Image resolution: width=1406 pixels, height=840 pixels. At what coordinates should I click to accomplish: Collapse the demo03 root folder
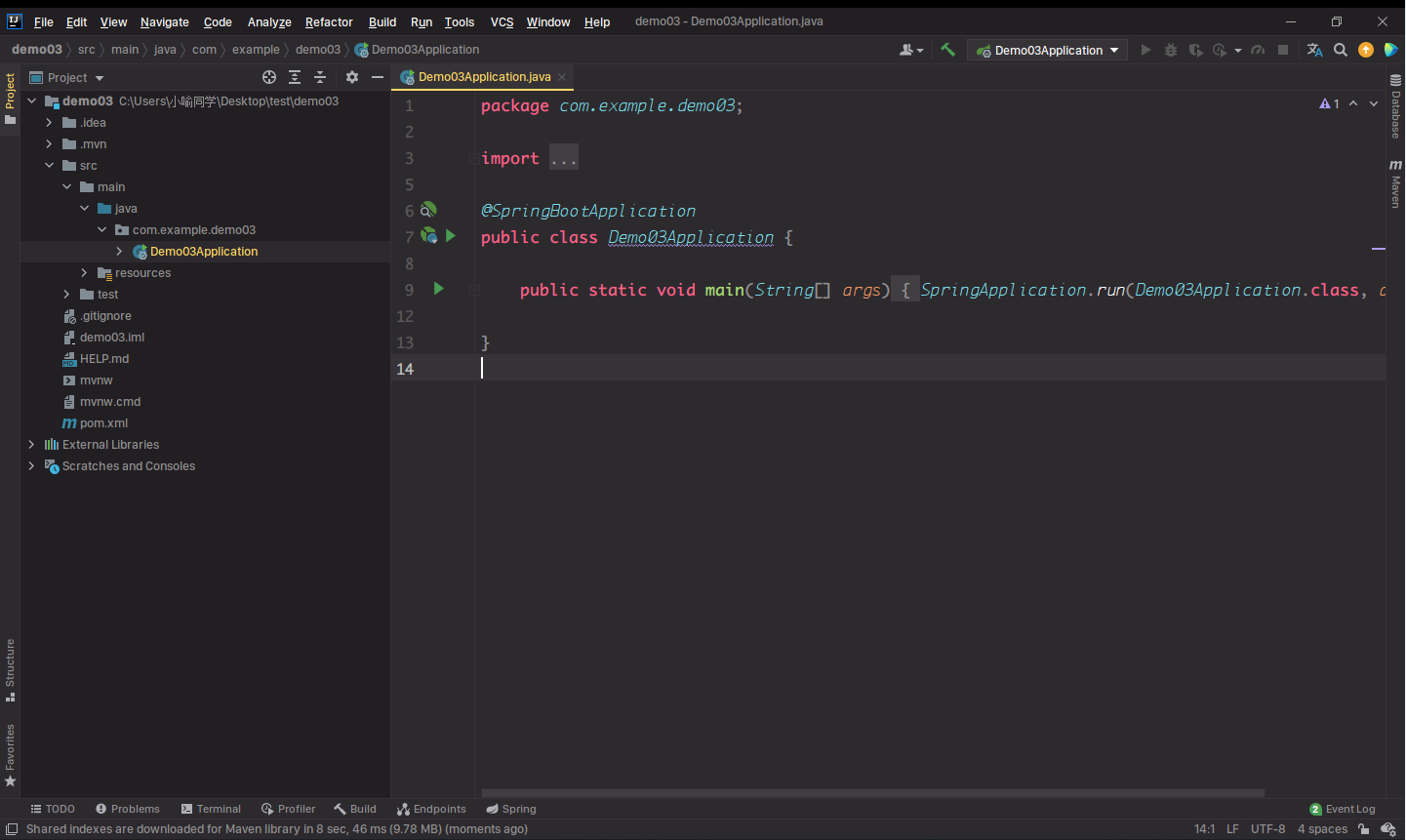point(31,100)
